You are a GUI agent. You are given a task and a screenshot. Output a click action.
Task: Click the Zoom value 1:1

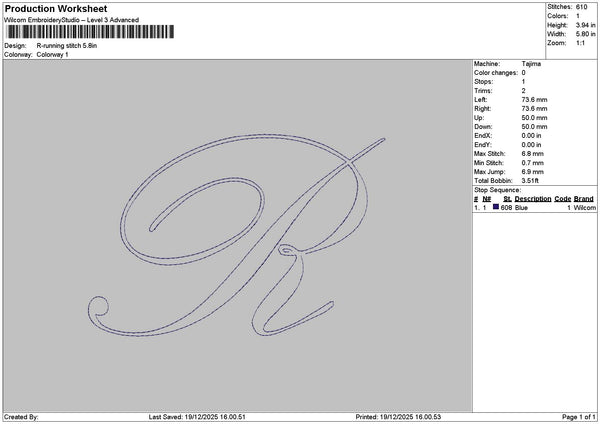580,43
